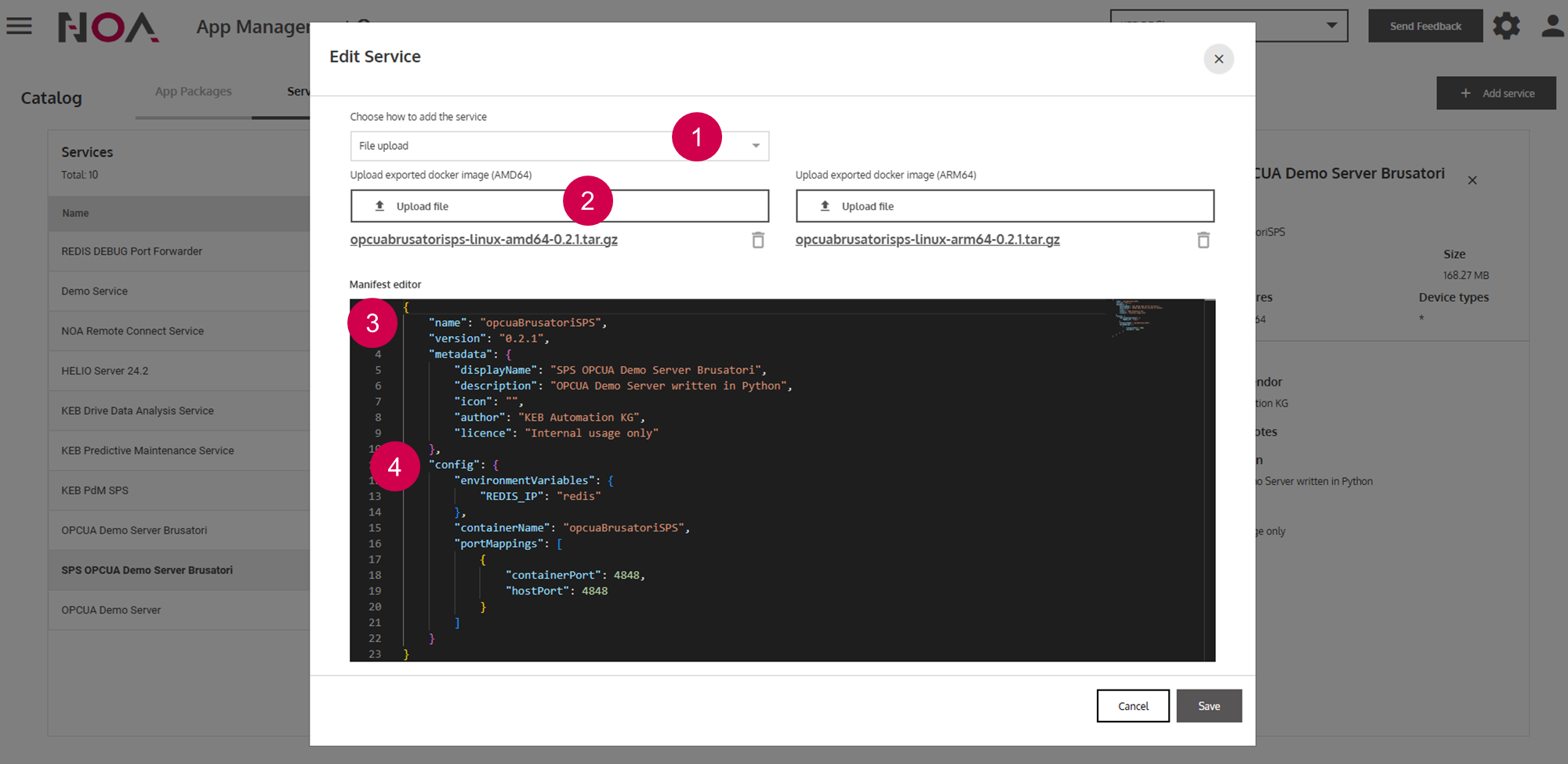The image size is (1568, 764).
Task: Save the edited service
Action: pos(1208,706)
